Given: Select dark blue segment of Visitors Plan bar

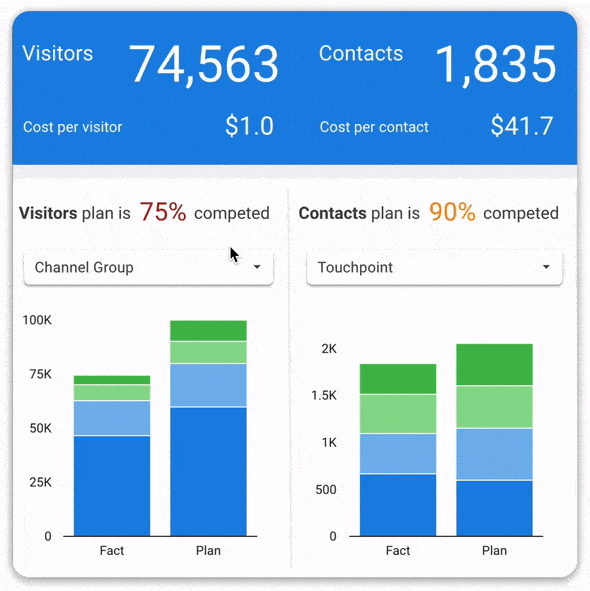Looking at the screenshot, I should (208, 472).
